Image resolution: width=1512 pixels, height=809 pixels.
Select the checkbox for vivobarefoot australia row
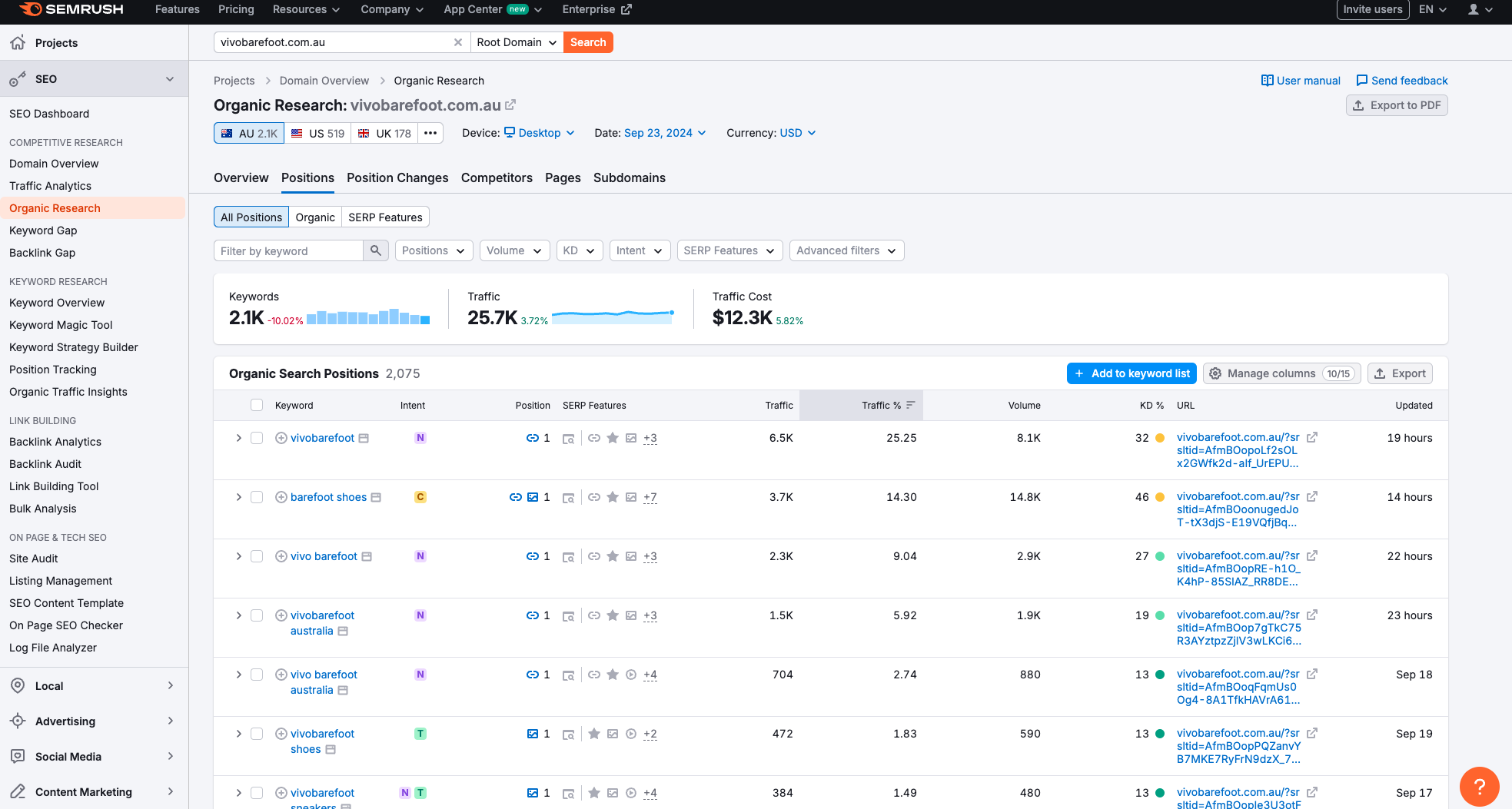(257, 615)
